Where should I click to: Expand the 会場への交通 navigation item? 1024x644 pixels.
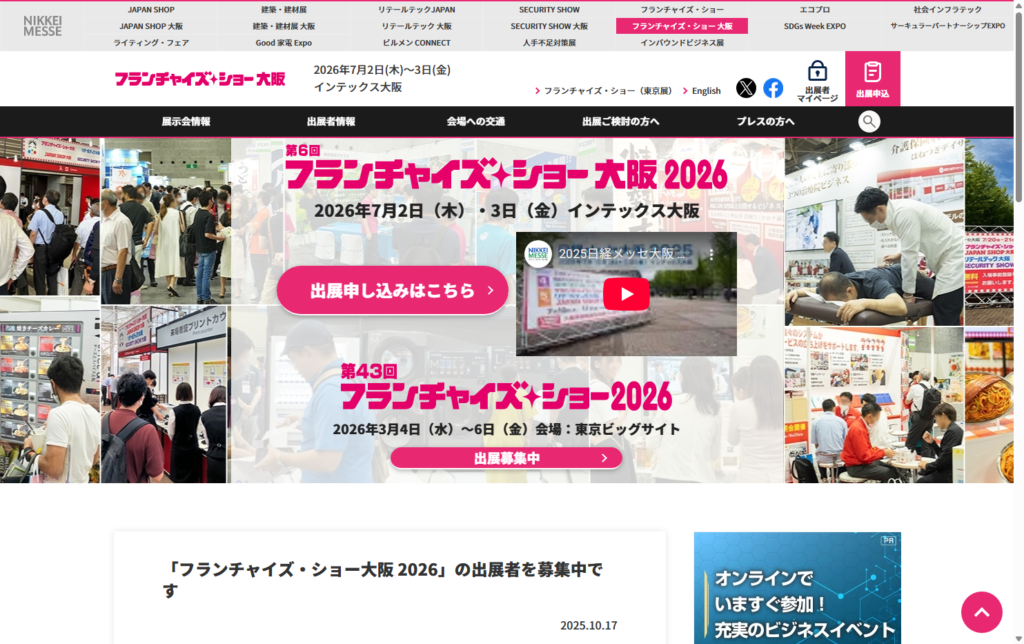(x=475, y=121)
